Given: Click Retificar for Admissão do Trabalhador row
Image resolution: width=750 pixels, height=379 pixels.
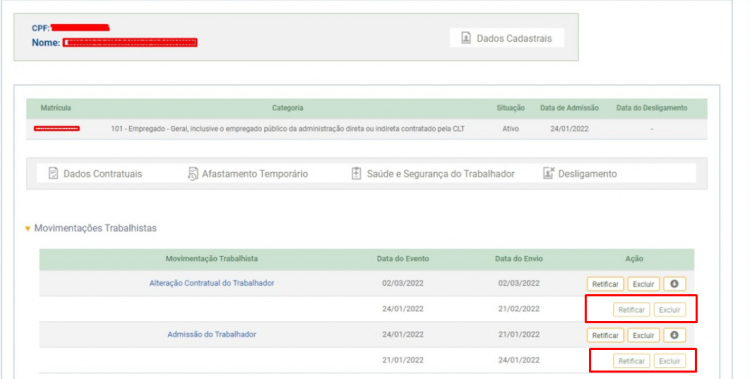Looking at the screenshot, I should tap(605, 335).
